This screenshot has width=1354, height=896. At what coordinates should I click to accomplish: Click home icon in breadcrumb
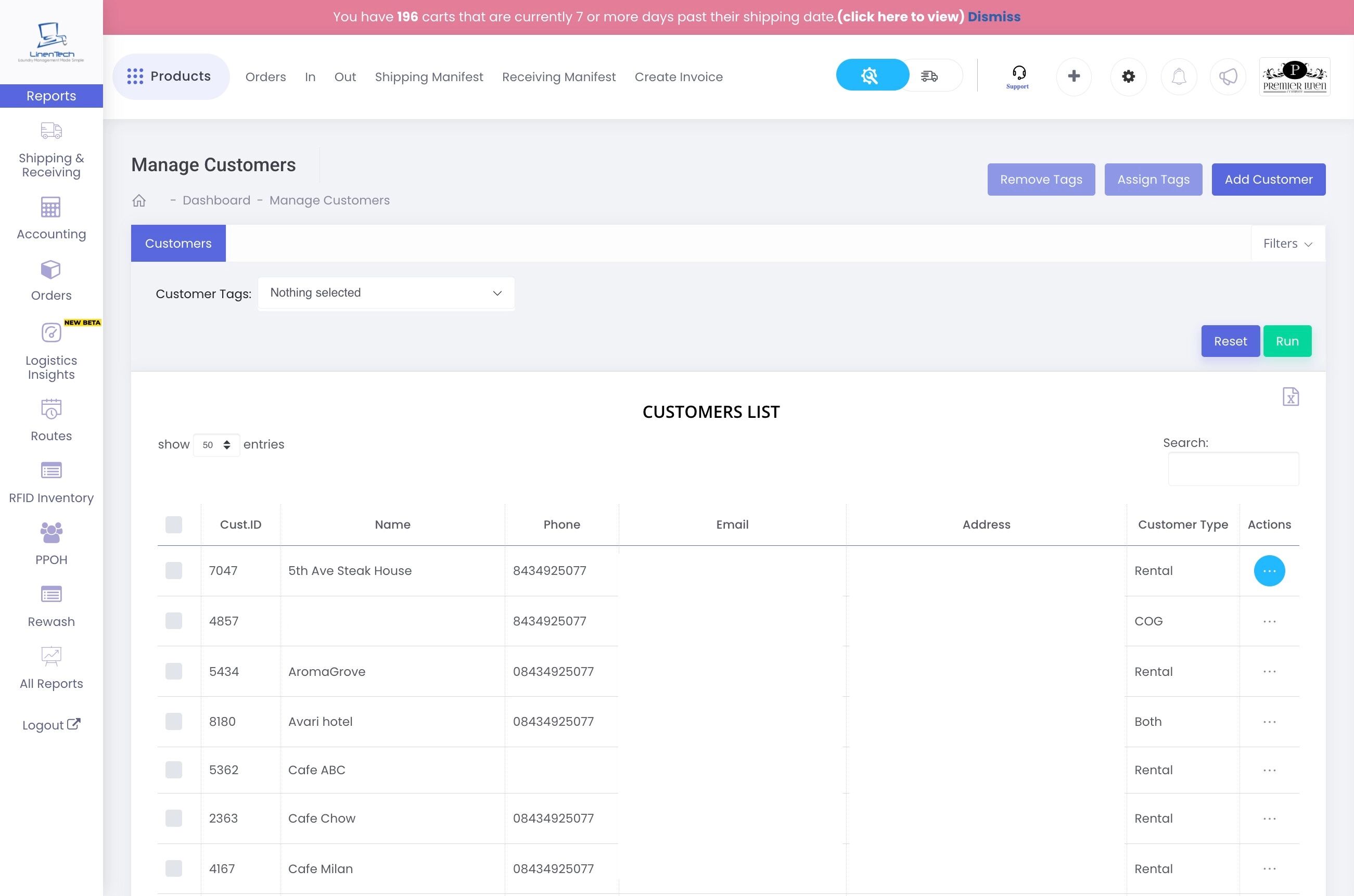coord(139,200)
